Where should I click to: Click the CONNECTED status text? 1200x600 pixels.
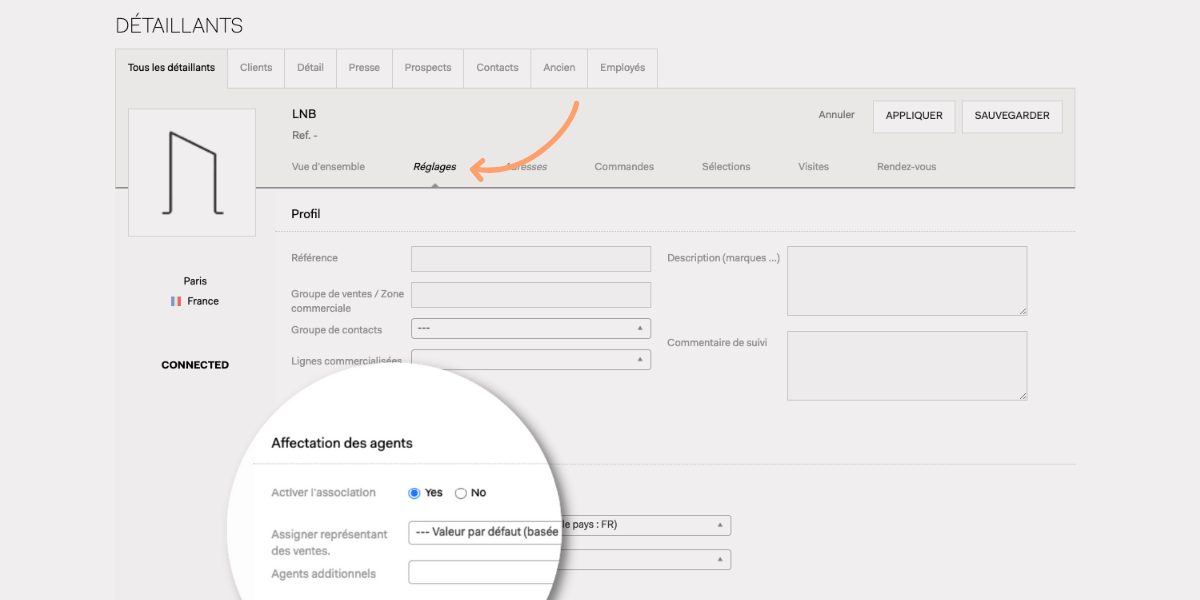pos(195,365)
